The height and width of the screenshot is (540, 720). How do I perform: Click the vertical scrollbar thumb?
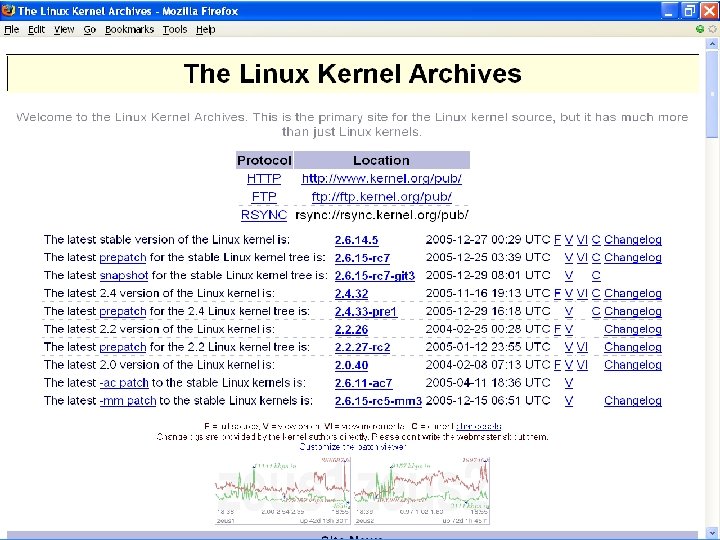712,94
